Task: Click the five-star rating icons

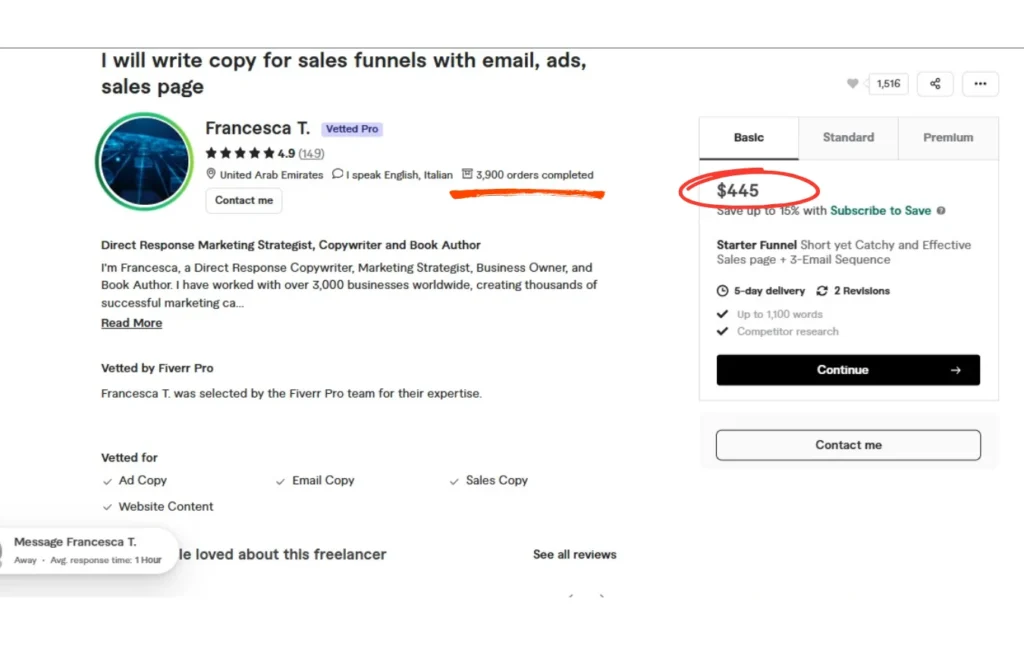Action: click(x=240, y=153)
